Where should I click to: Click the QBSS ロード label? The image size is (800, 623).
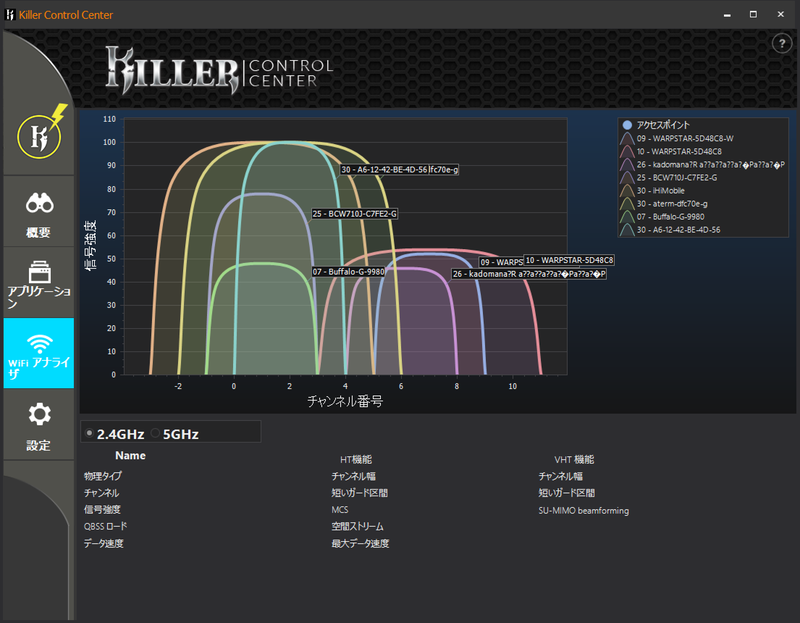click(x=105, y=526)
